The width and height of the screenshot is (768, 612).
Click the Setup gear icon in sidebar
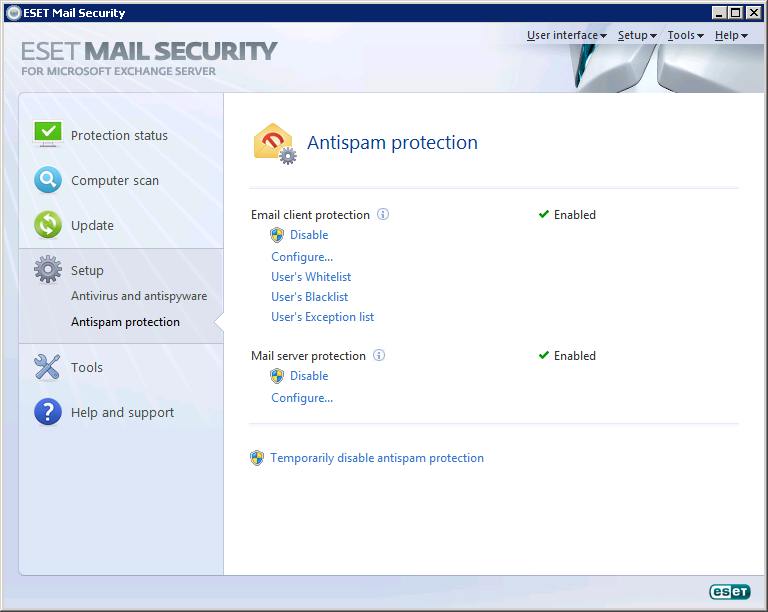pyautogui.click(x=48, y=269)
